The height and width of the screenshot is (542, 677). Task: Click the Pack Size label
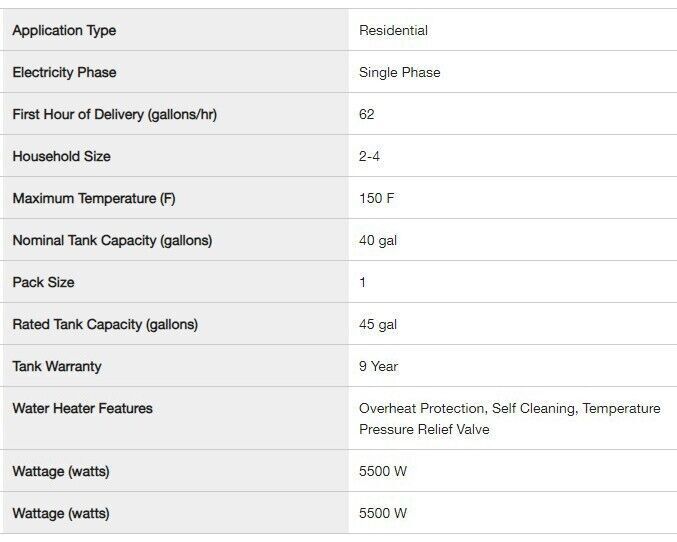43,282
